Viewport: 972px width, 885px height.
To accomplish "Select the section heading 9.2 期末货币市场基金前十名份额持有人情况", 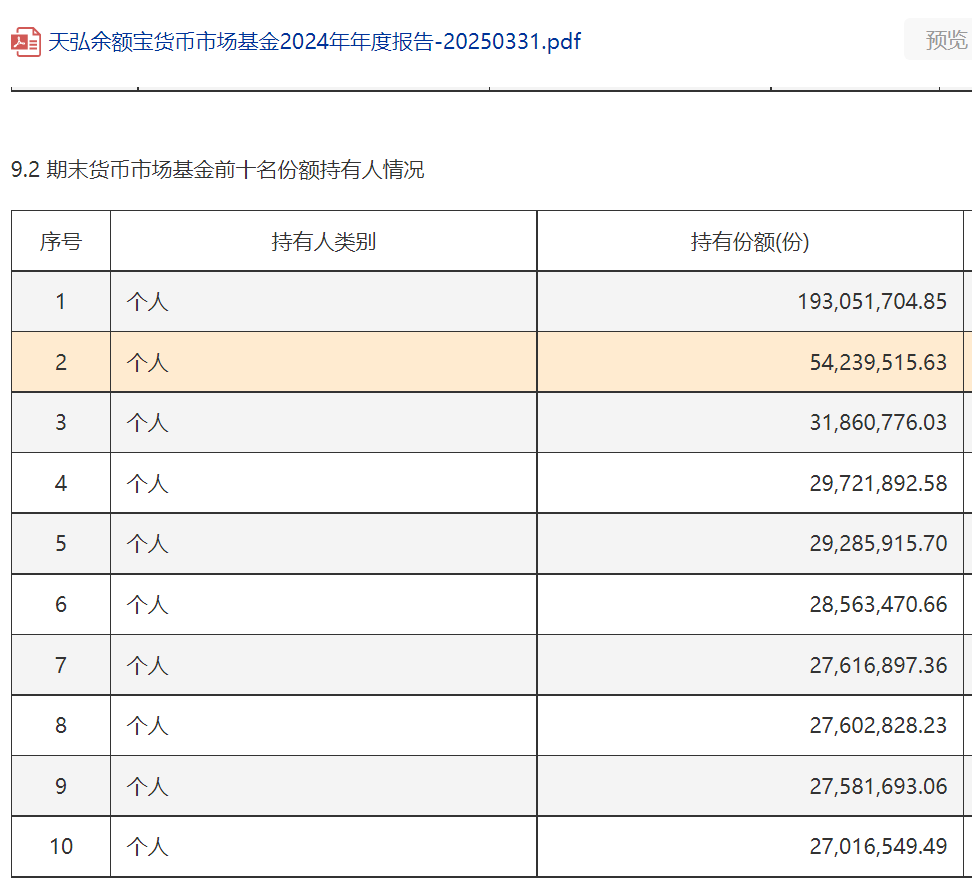I will pos(217,170).
